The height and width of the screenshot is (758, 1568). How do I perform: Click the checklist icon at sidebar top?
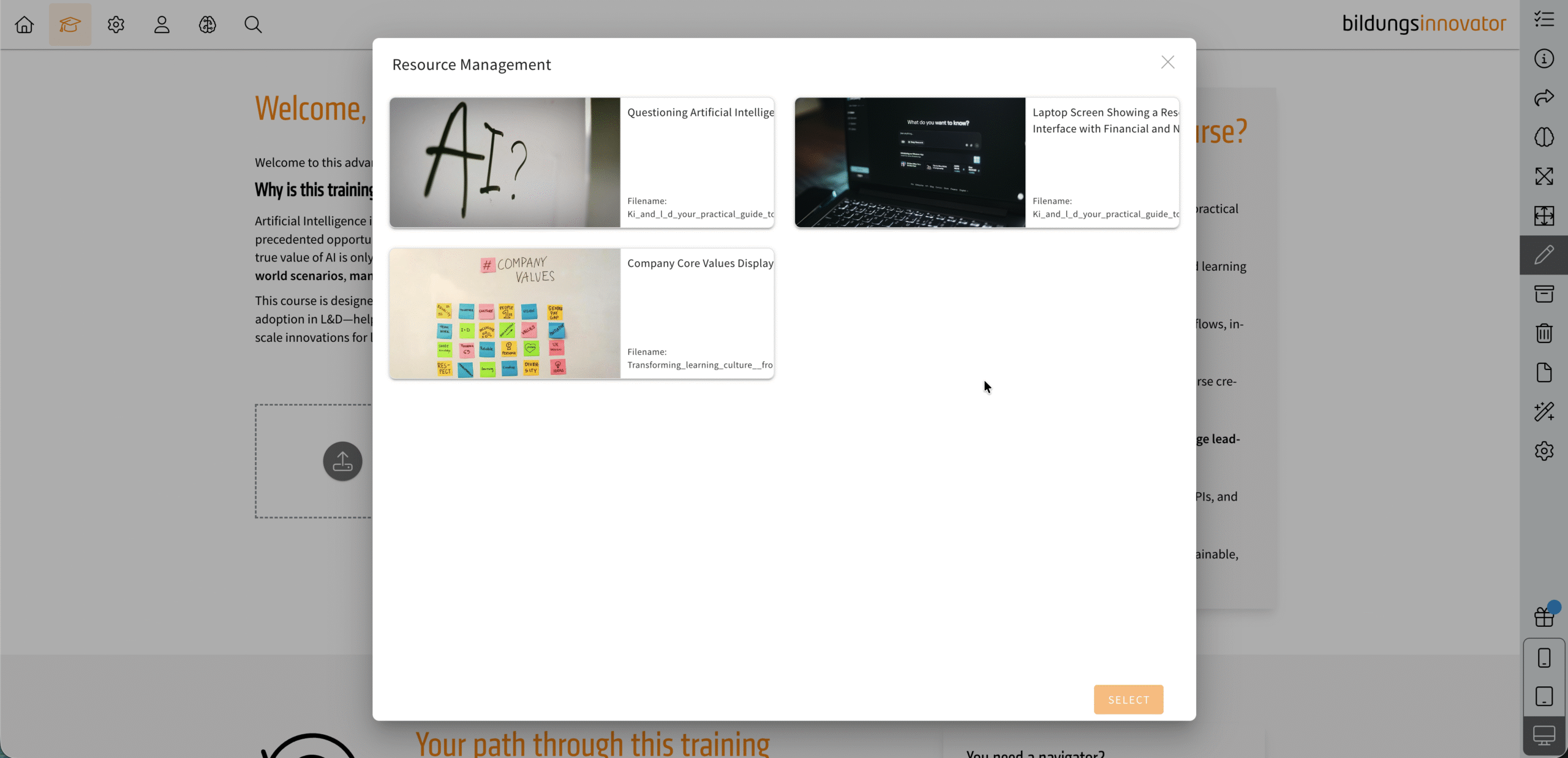pyautogui.click(x=1543, y=20)
